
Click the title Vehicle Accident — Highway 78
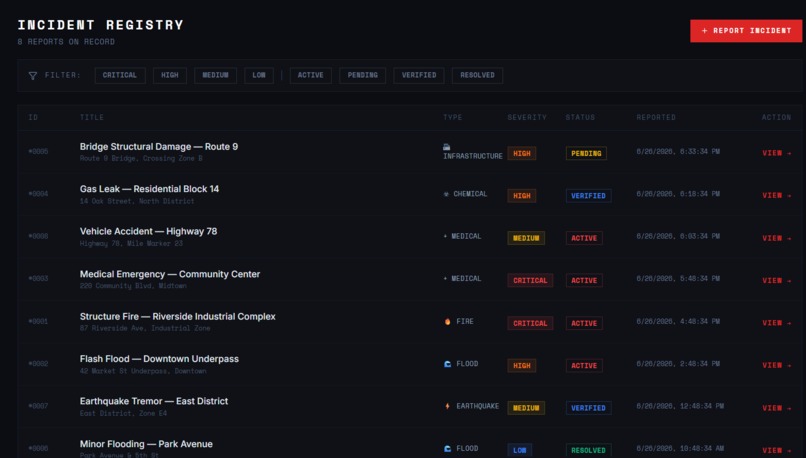click(x=148, y=231)
